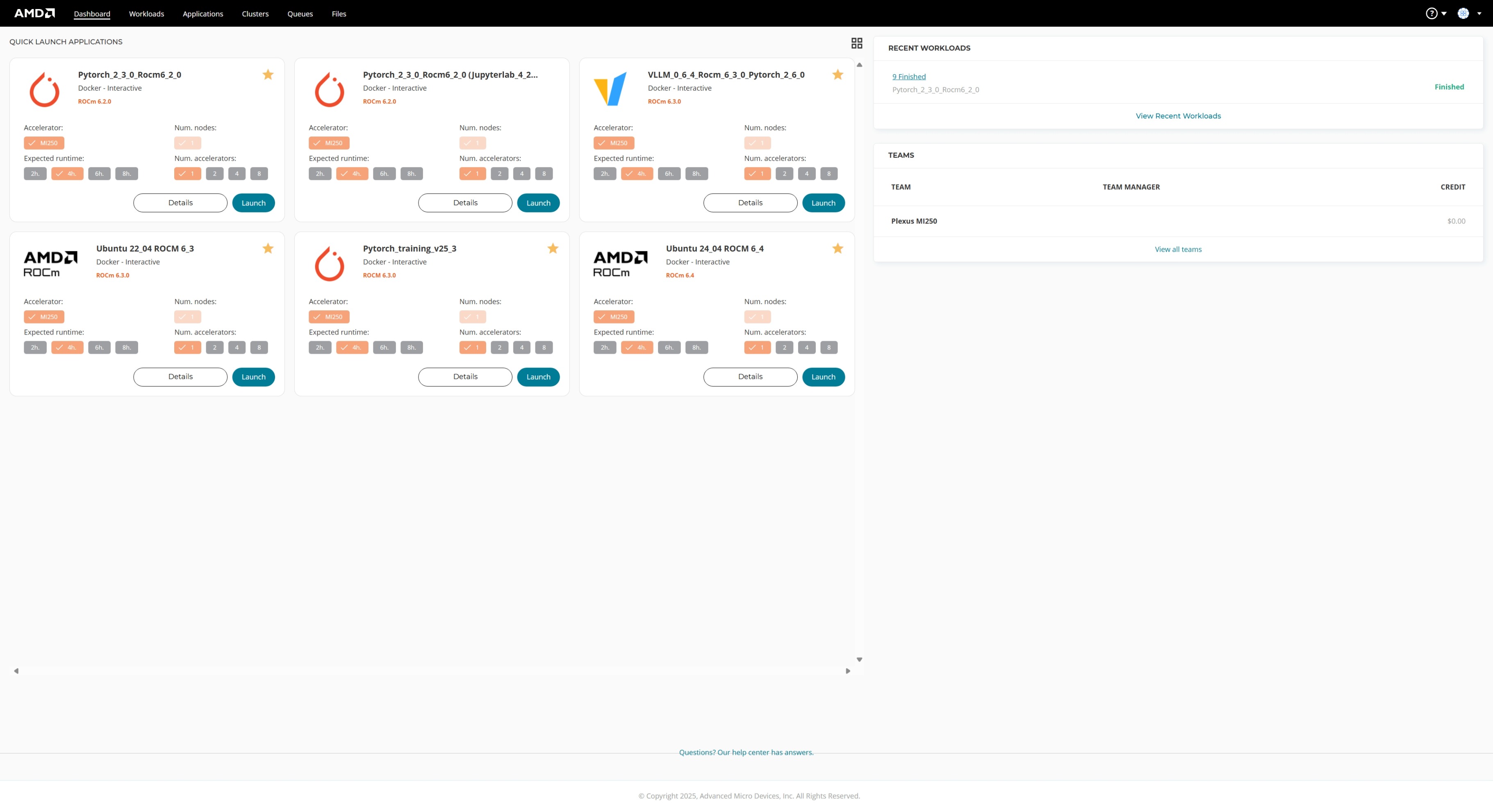
Task: Open the help question mark icon
Action: [1431, 14]
